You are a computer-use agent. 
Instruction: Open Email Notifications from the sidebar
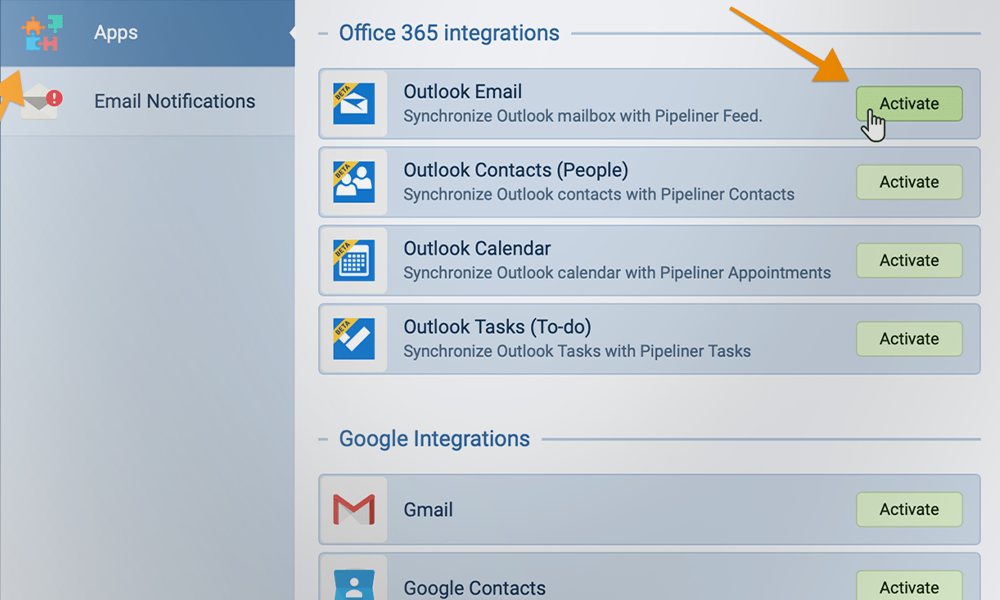pyautogui.click(x=174, y=101)
